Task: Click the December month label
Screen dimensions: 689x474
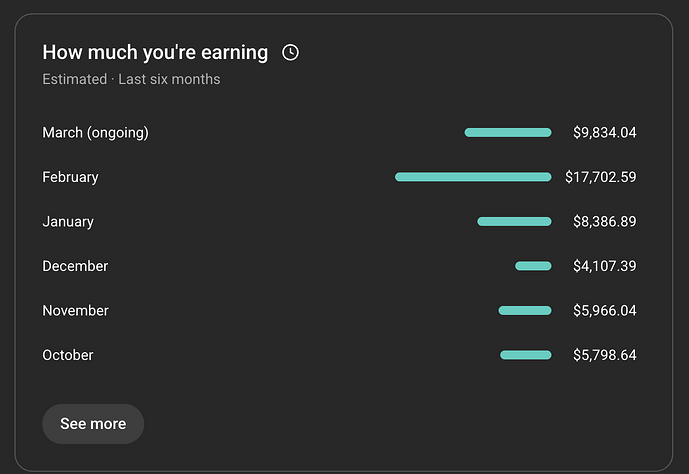Action: click(75, 266)
